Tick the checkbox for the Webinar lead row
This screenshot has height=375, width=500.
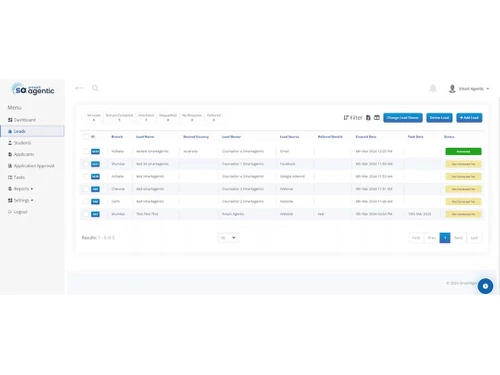point(86,189)
